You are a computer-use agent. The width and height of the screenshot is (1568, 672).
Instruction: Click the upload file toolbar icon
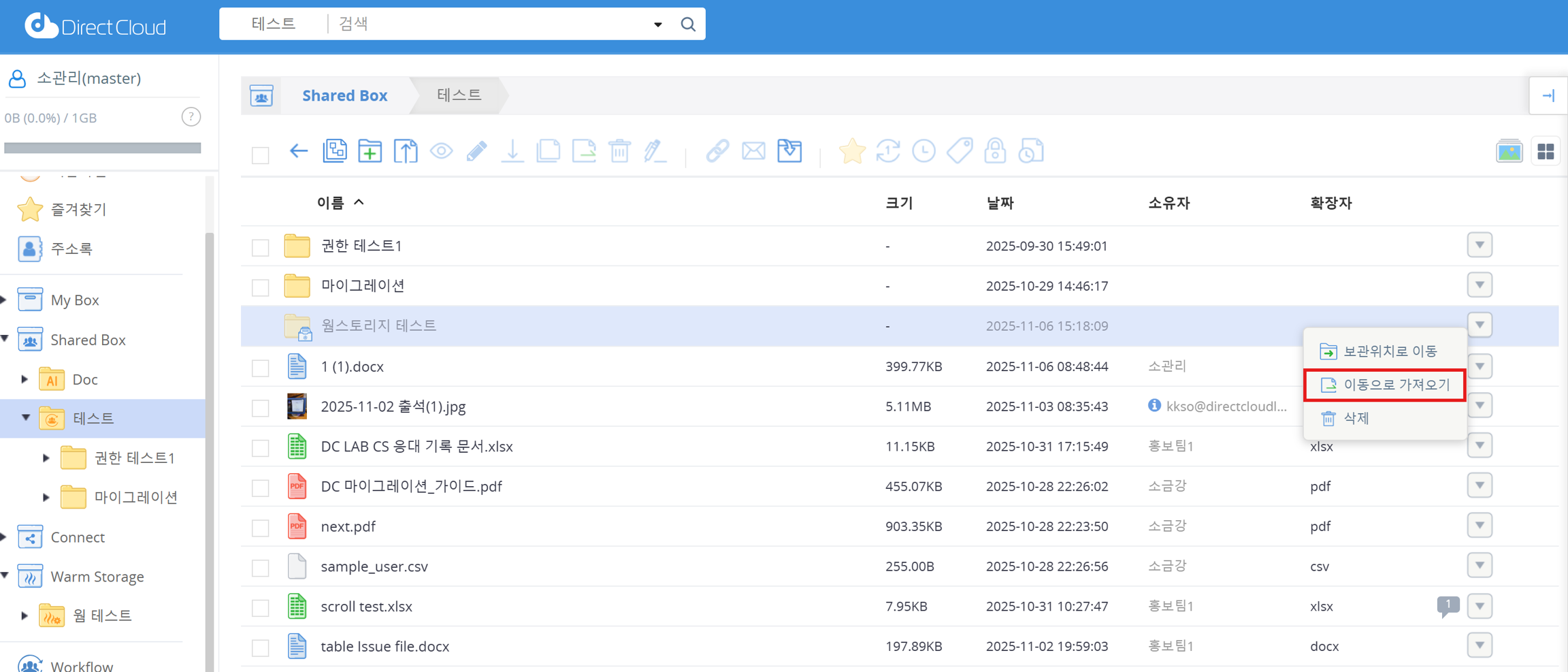click(x=406, y=151)
